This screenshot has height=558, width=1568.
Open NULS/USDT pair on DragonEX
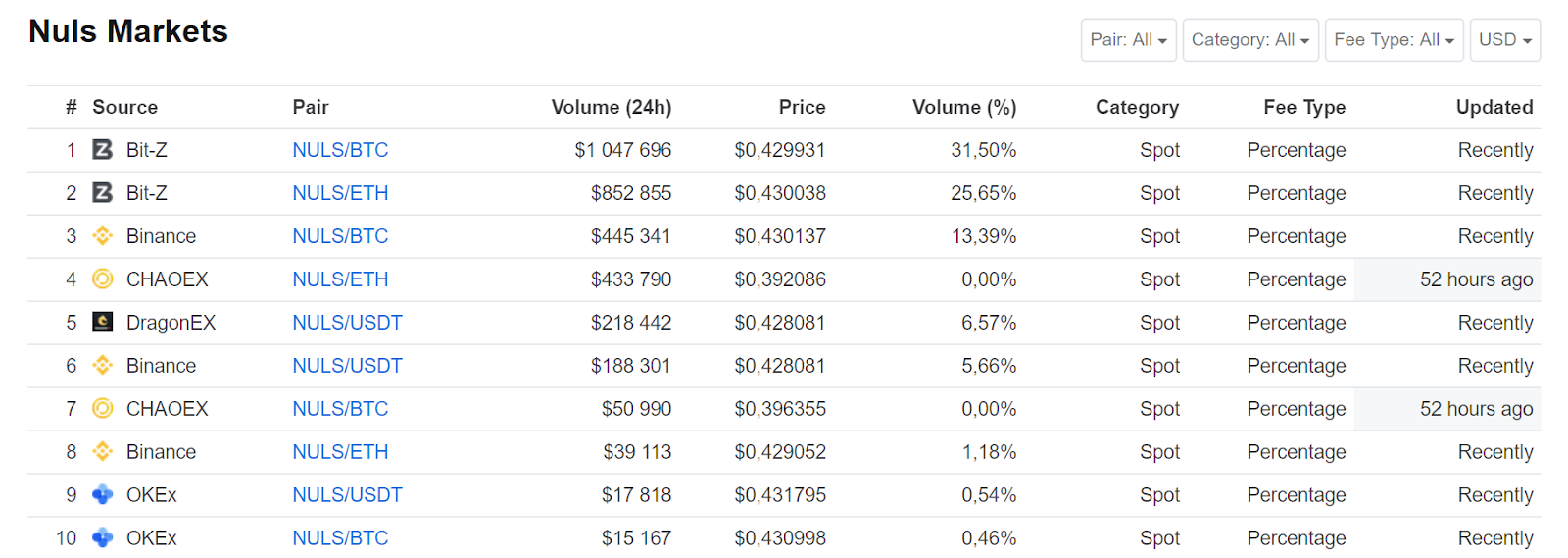[x=347, y=323]
